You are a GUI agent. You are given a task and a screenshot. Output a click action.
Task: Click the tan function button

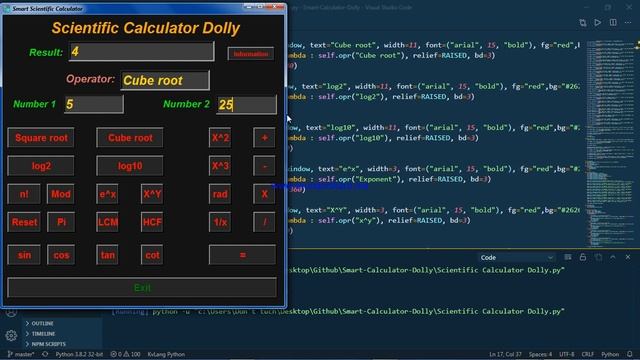[x=107, y=255]
